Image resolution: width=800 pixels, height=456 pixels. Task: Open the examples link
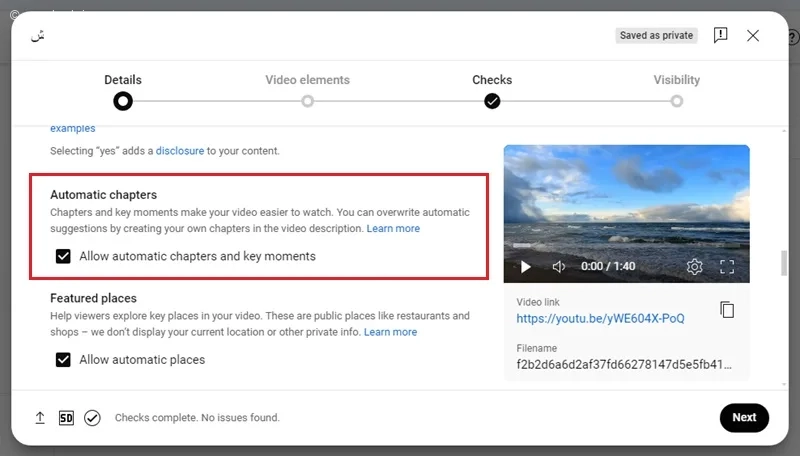[x=72, y=129]
